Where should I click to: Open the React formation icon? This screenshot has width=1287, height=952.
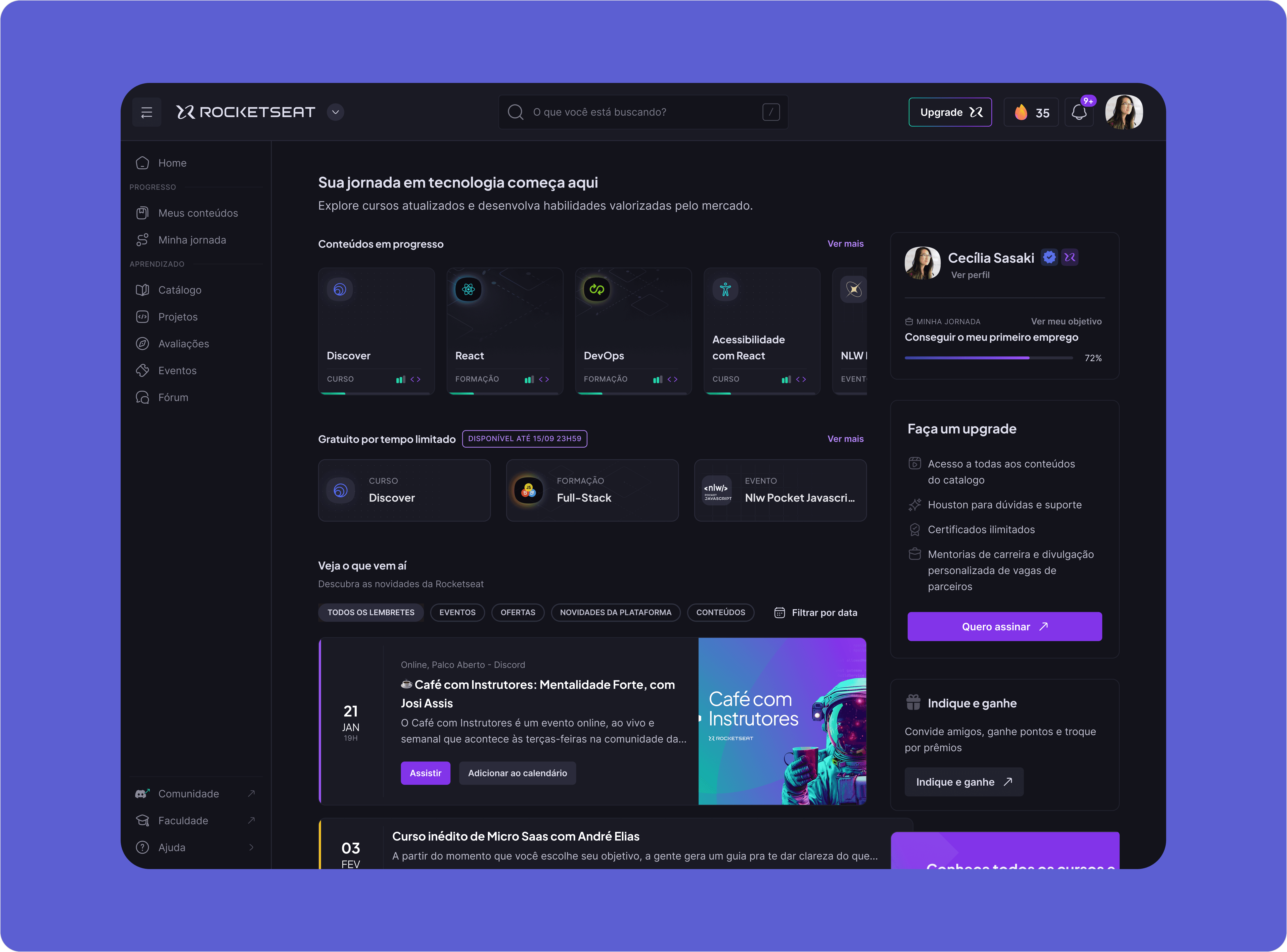pyautogui.click(x=468, y=289)
